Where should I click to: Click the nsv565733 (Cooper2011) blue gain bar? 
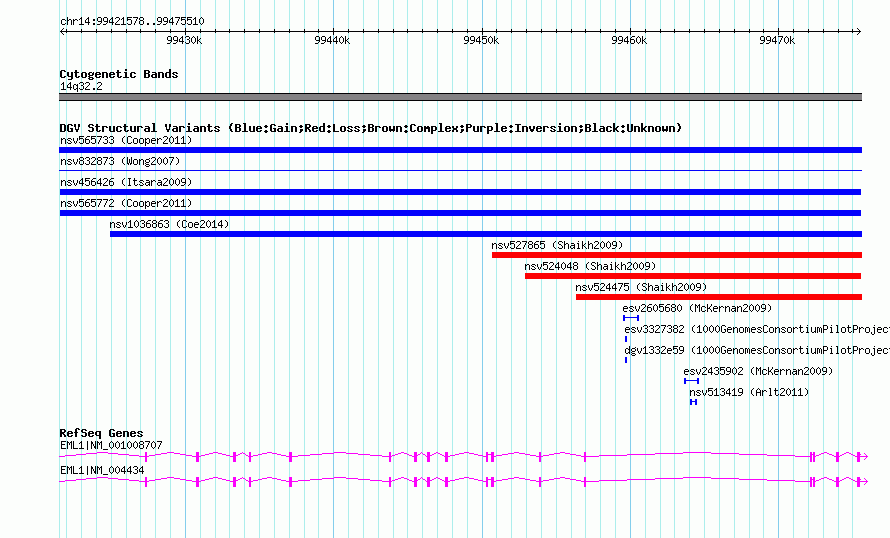click(460, 150)
